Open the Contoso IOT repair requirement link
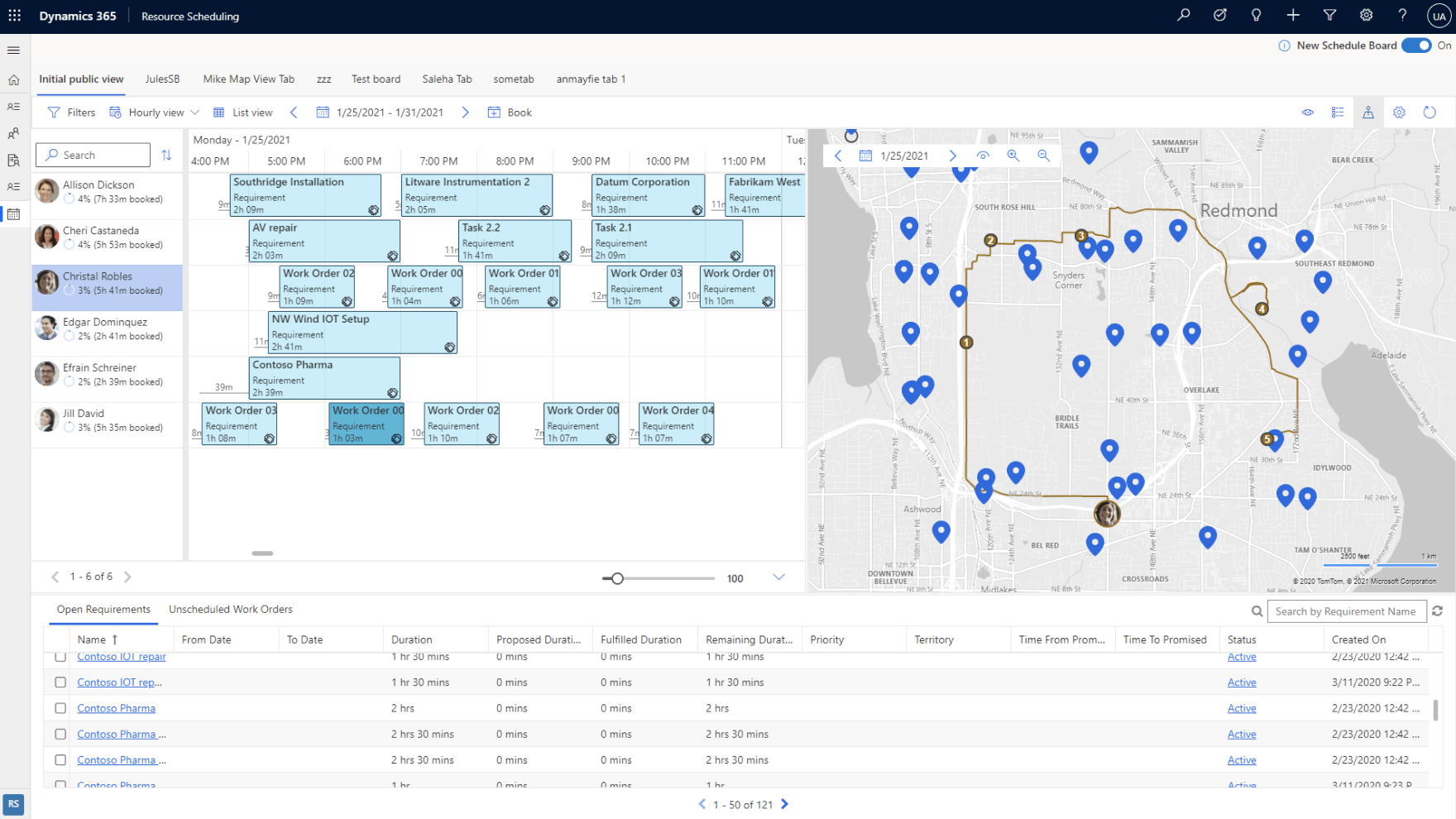Image resolution: width=1456 pixels, height=819 pixels. tap(121, 656)
